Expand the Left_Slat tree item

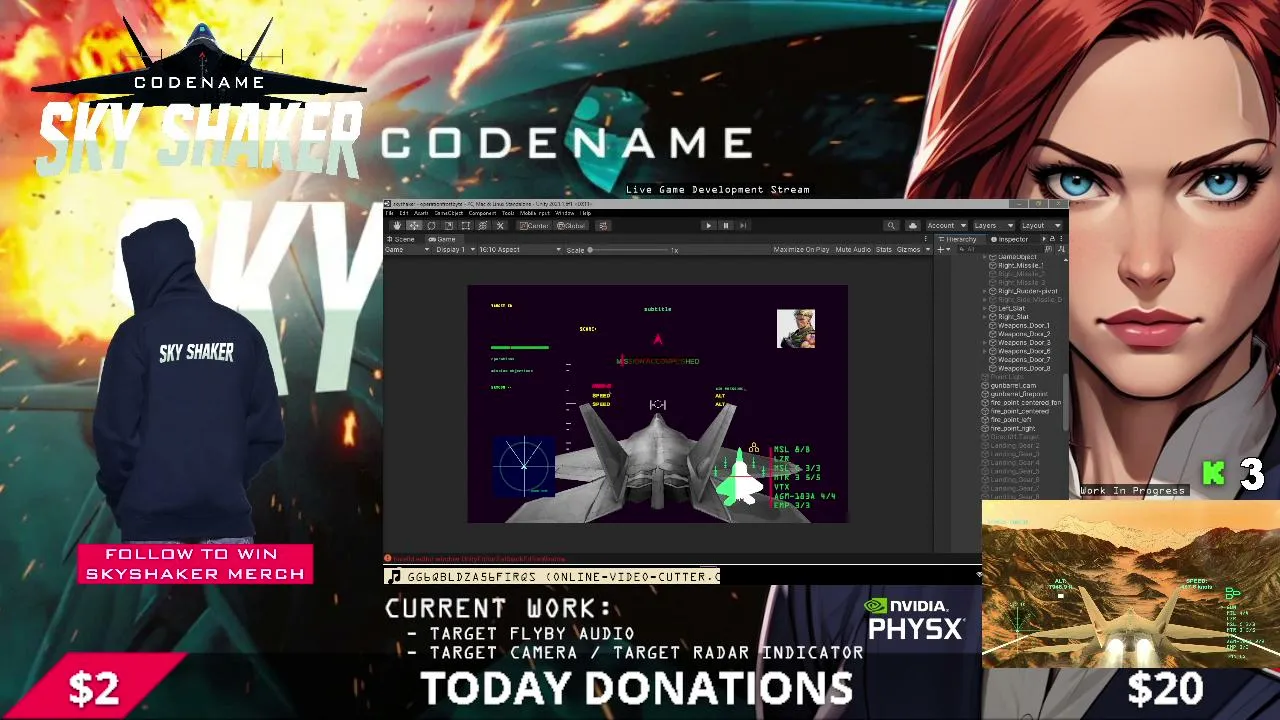pyautogui.click(x=986, y=309)
